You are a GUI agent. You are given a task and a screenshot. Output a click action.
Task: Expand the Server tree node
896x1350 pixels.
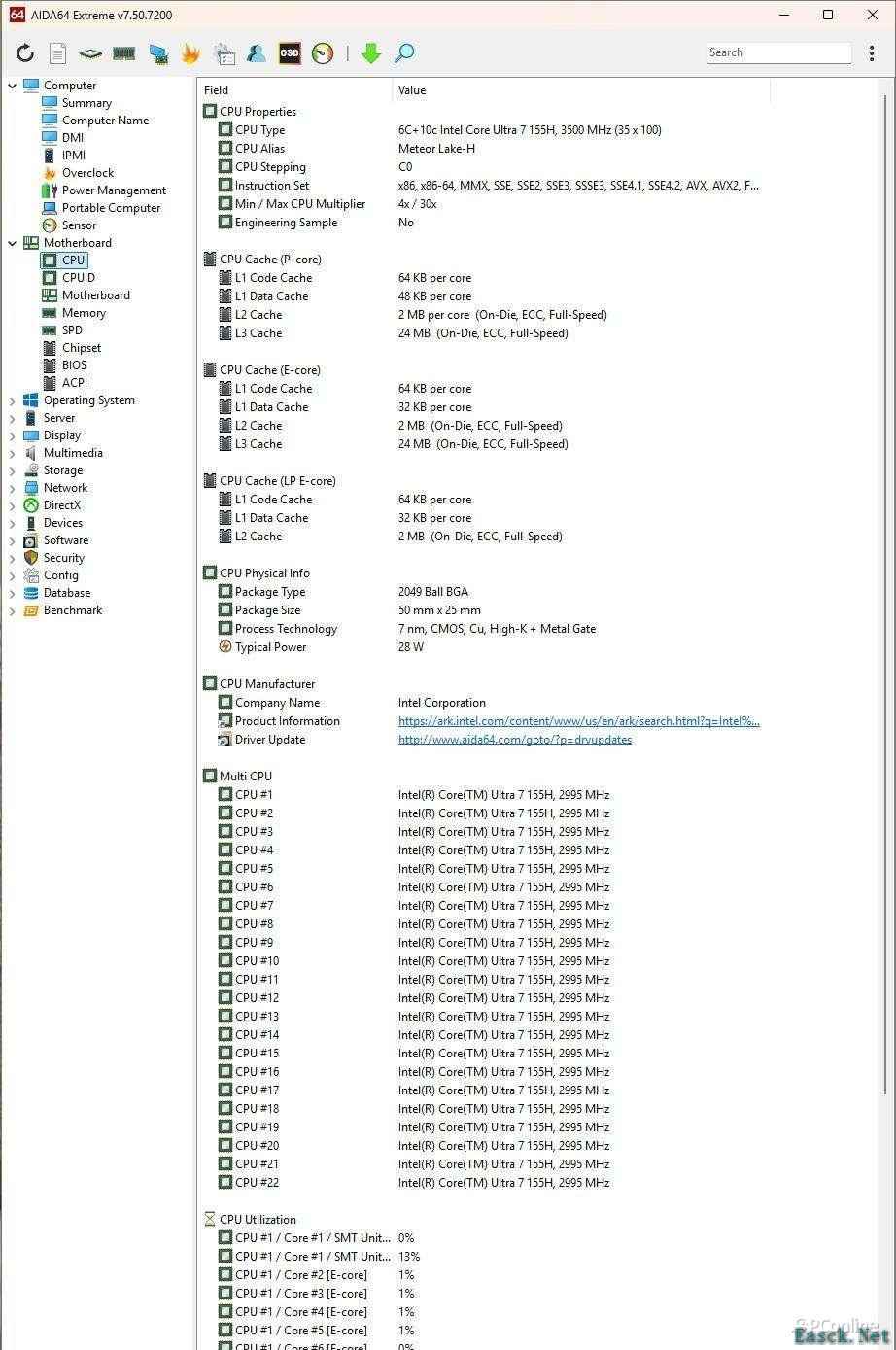coord(13,418)
